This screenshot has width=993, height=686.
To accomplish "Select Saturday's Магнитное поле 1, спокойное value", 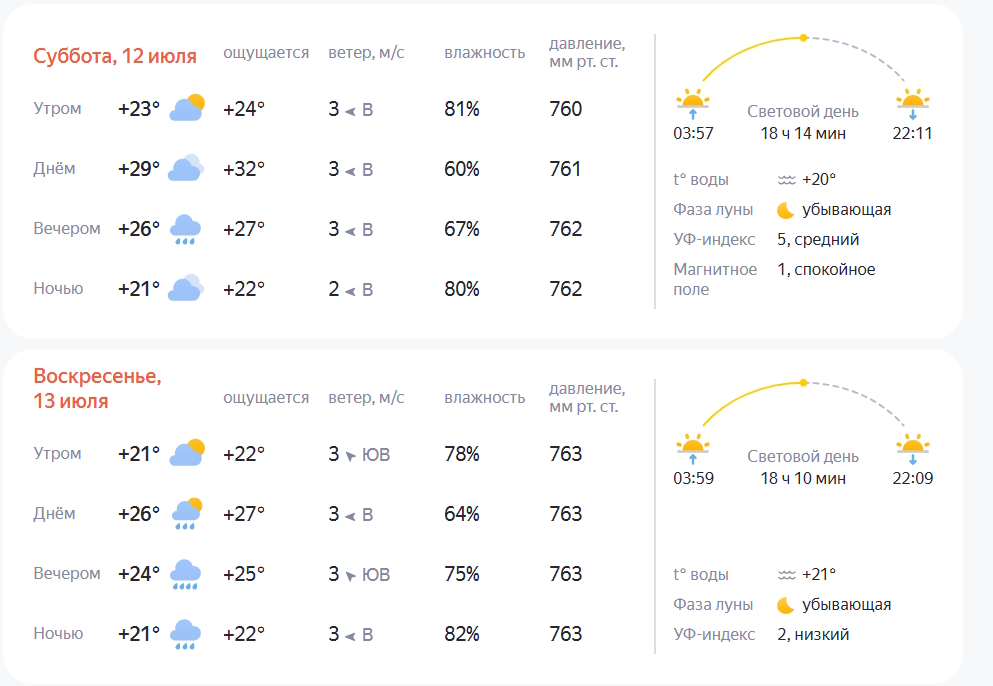I will click(826, 269).
